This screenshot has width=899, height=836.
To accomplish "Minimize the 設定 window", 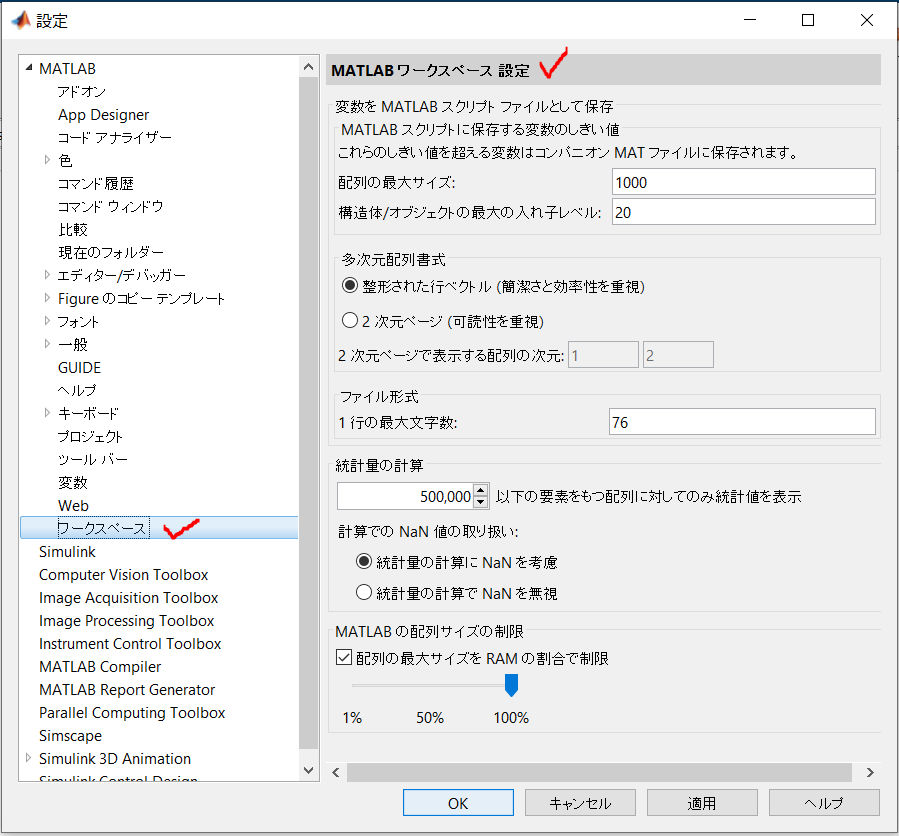I will (x=750, y=20).
